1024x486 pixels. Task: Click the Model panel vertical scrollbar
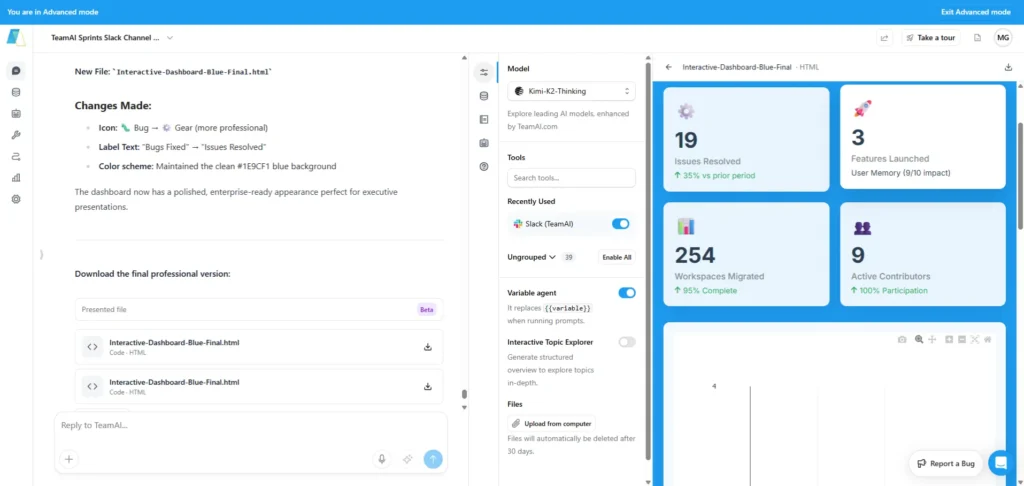pos(648,261)
